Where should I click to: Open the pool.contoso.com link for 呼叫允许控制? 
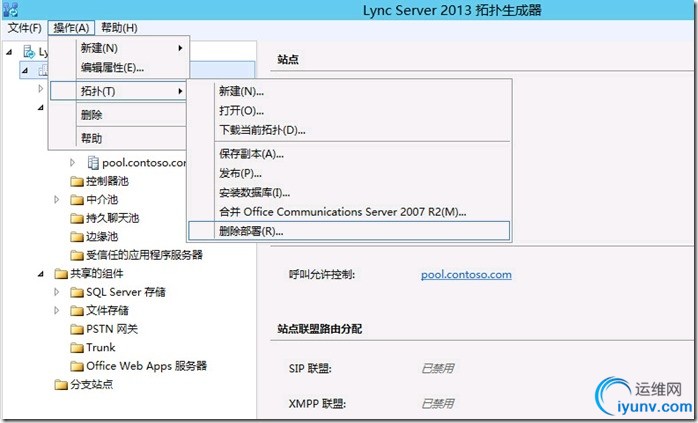tap(466, 275)
